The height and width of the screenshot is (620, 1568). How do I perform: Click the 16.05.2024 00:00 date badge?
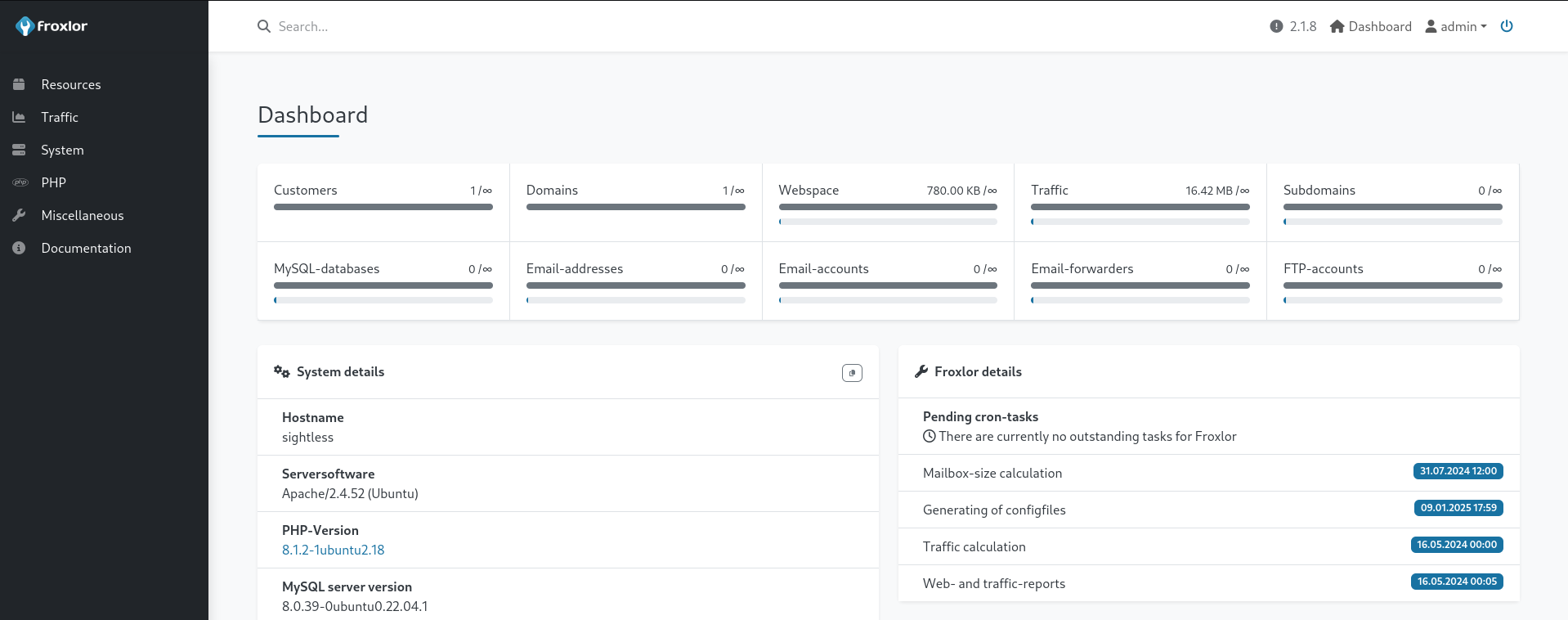coord(1457,545)
